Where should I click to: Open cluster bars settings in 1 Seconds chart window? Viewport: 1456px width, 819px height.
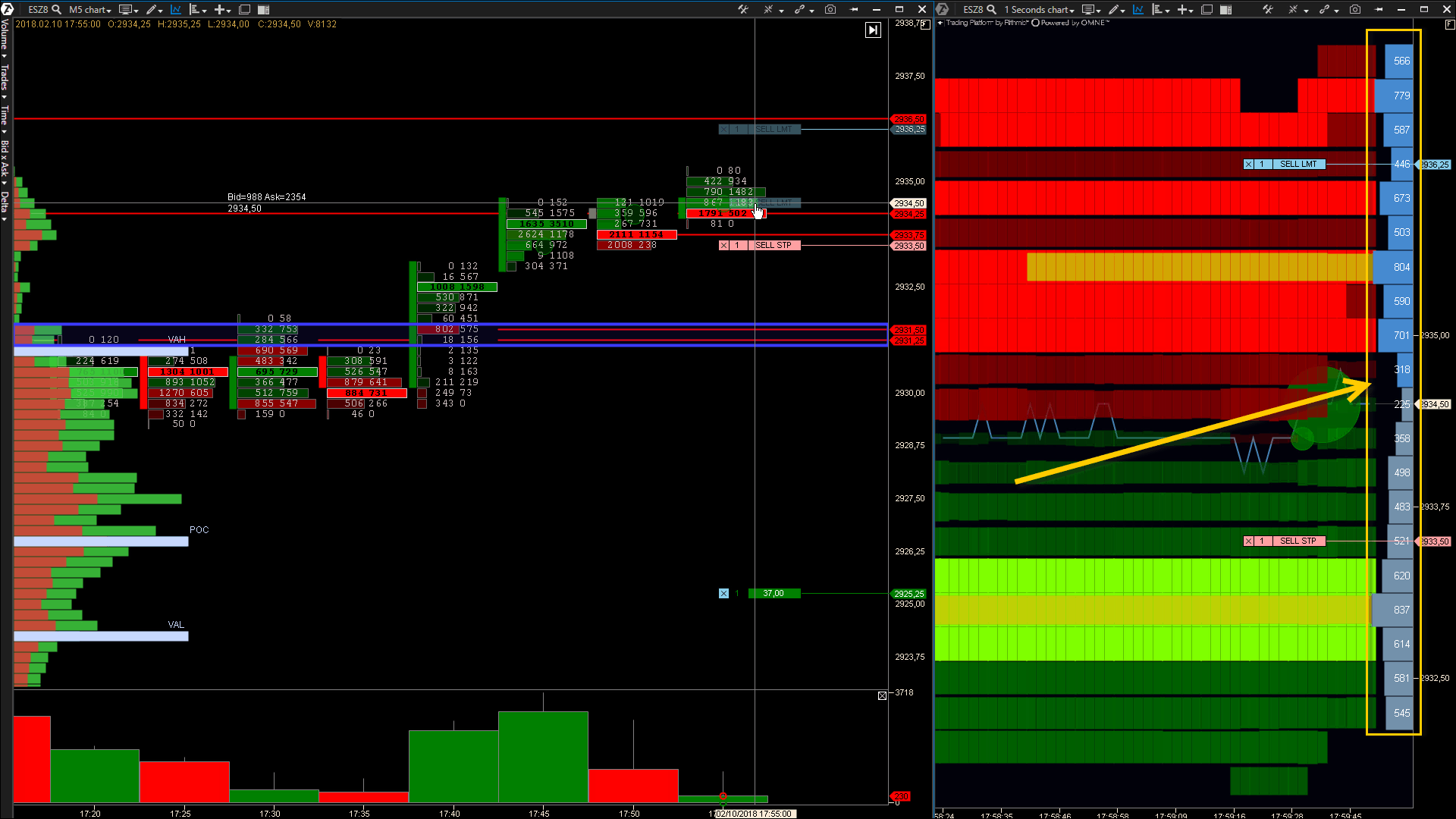1157,9
